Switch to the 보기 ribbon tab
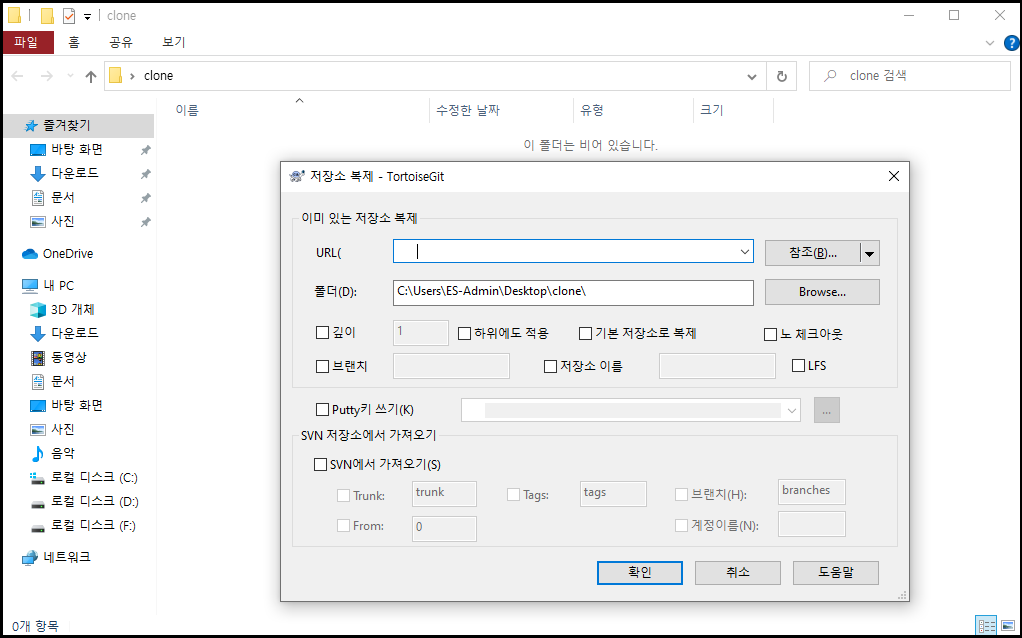Image resolution: width=1022 pixels, height=638 pixels. [174, 42]
